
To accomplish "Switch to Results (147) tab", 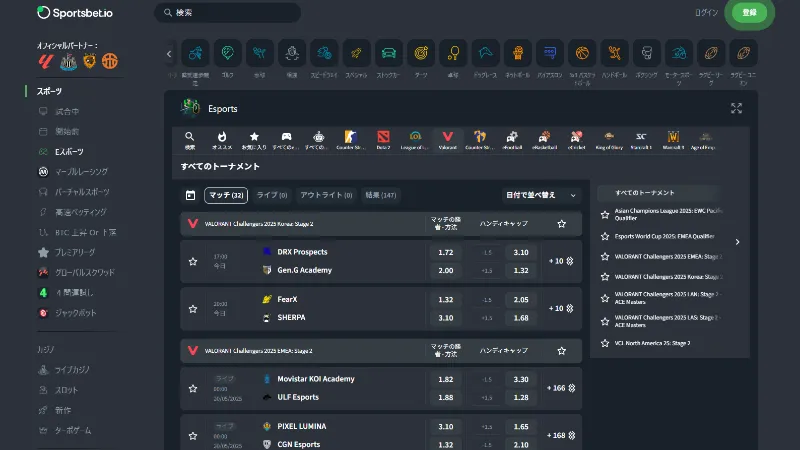I will point(381,195).
